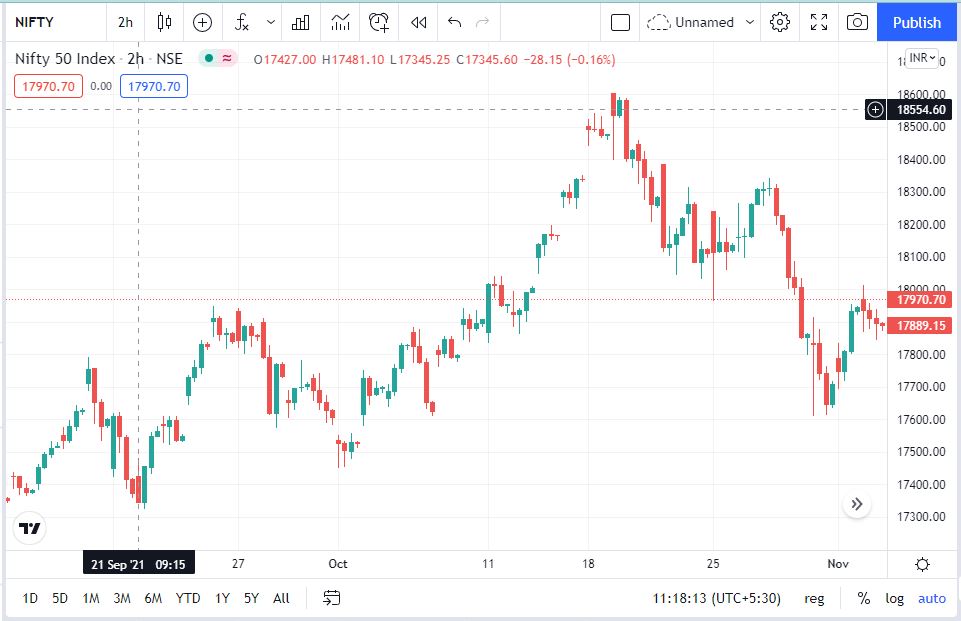The height and width of the screenshot is (621, 961).
Task: Click the Unnamed layout cloud button
Action: [690, 23]
